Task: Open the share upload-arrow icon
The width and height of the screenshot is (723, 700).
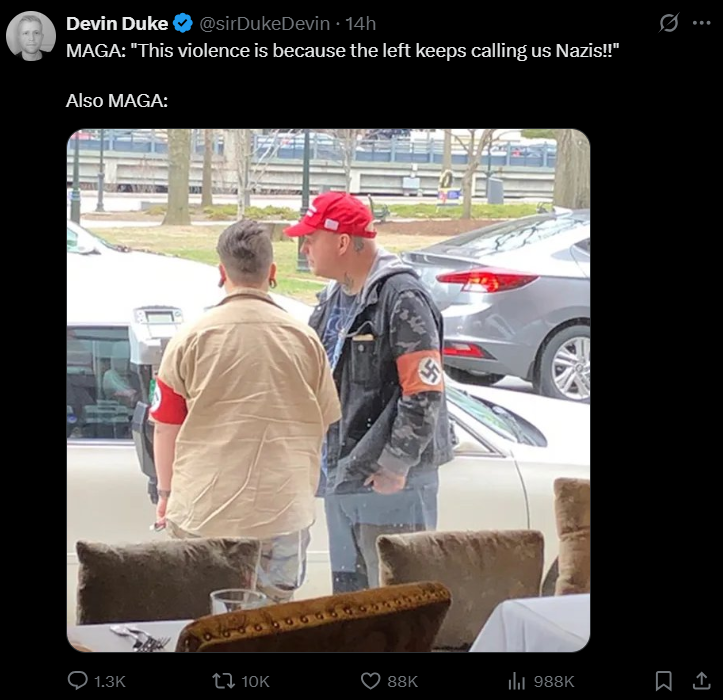Action: click(x=701, y=681)
